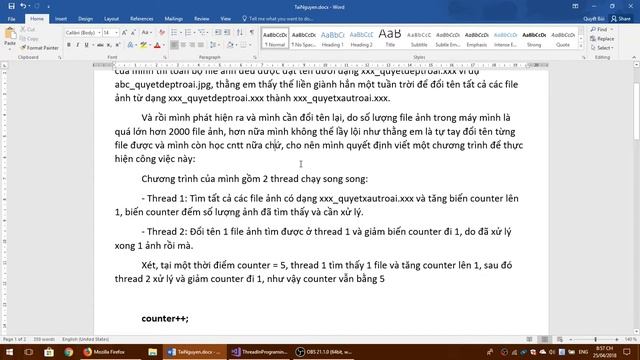Justify the paragraph text

[x=201, y=44]
